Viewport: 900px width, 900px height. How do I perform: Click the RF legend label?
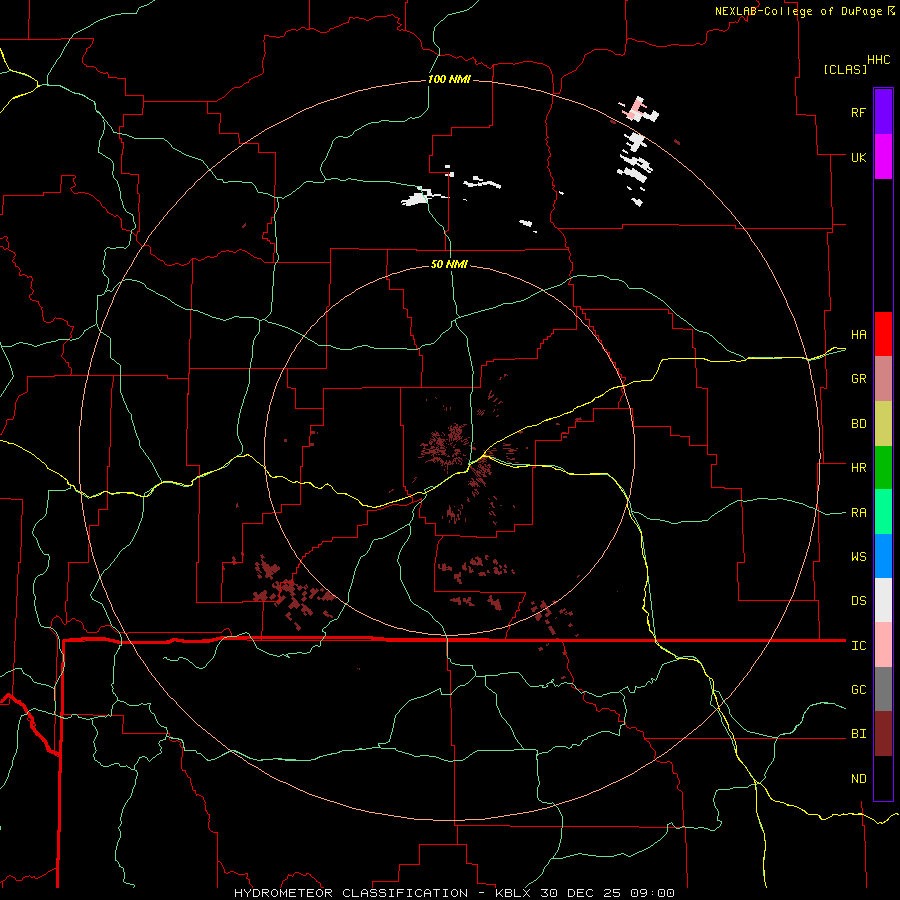858,112
